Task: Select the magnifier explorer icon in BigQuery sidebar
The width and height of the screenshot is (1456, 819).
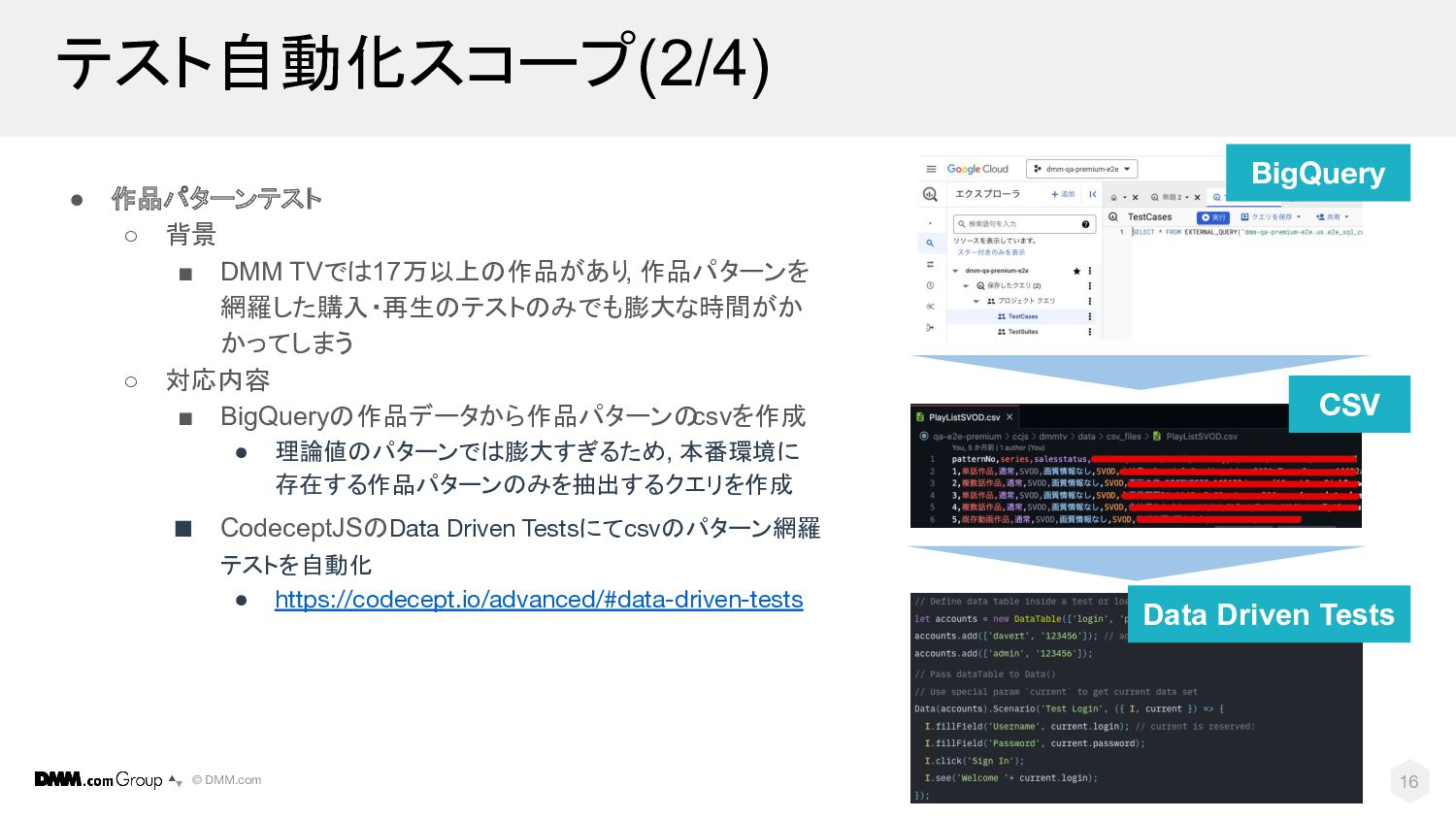Action: pos(930,244)
